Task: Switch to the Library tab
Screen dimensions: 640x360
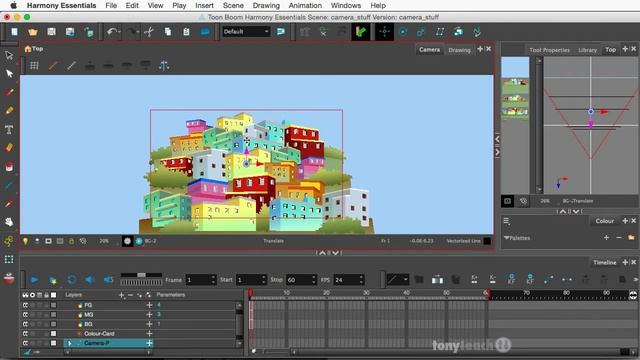Action: point(587,50)
